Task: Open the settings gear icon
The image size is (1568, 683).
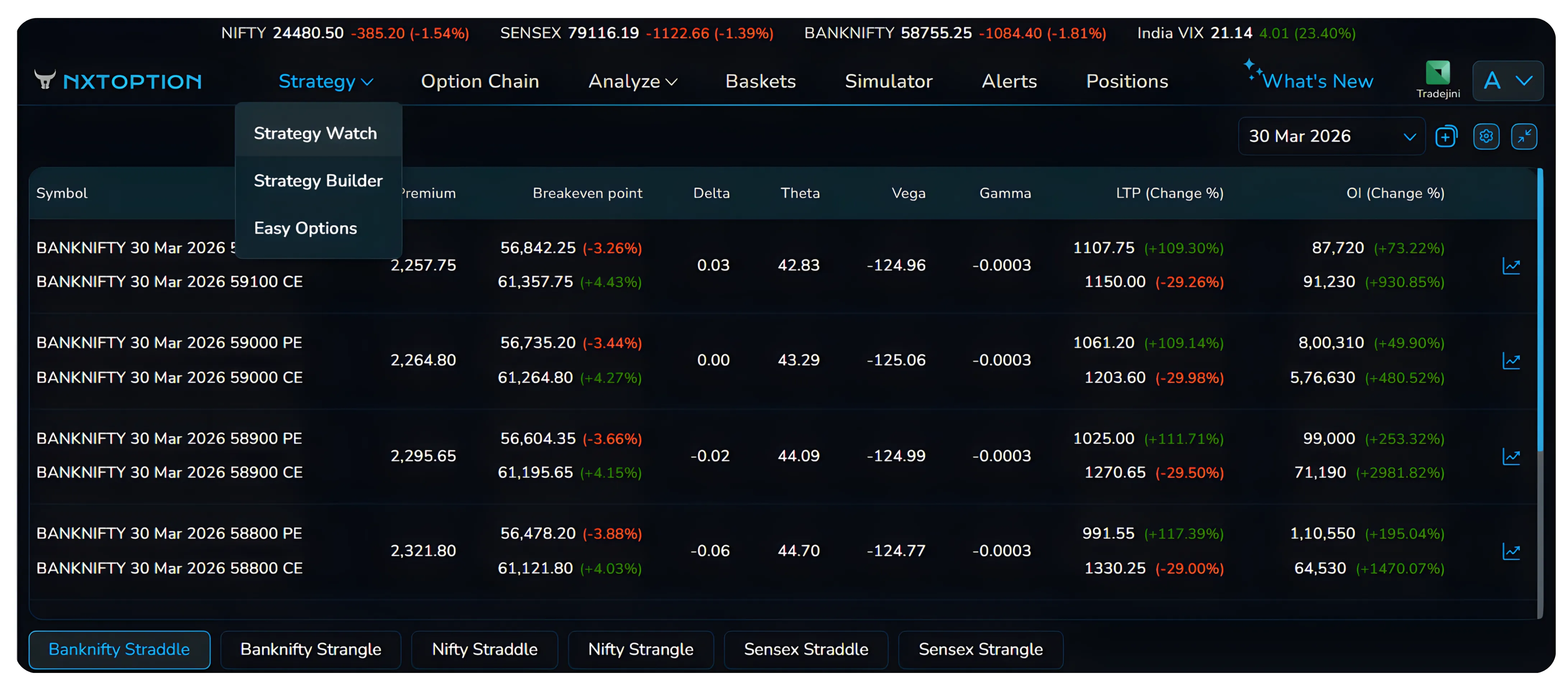Action: tap(1486, 136)
